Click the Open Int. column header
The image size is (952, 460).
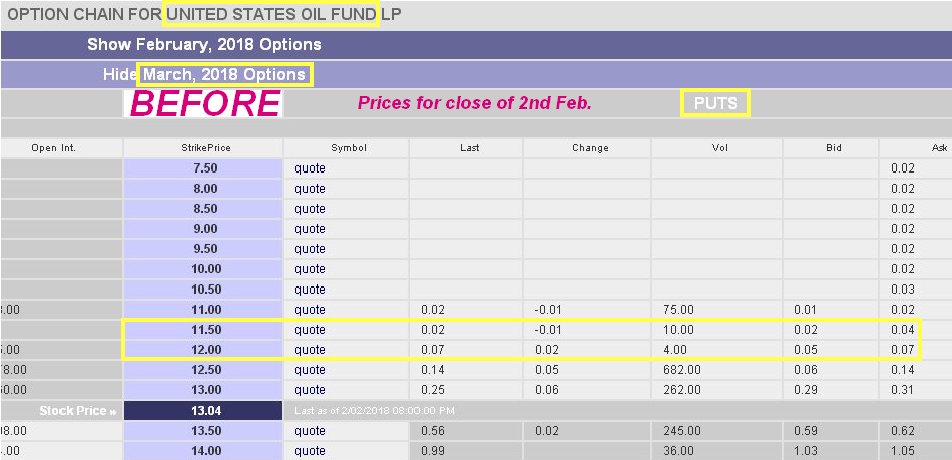click(53, 147)
